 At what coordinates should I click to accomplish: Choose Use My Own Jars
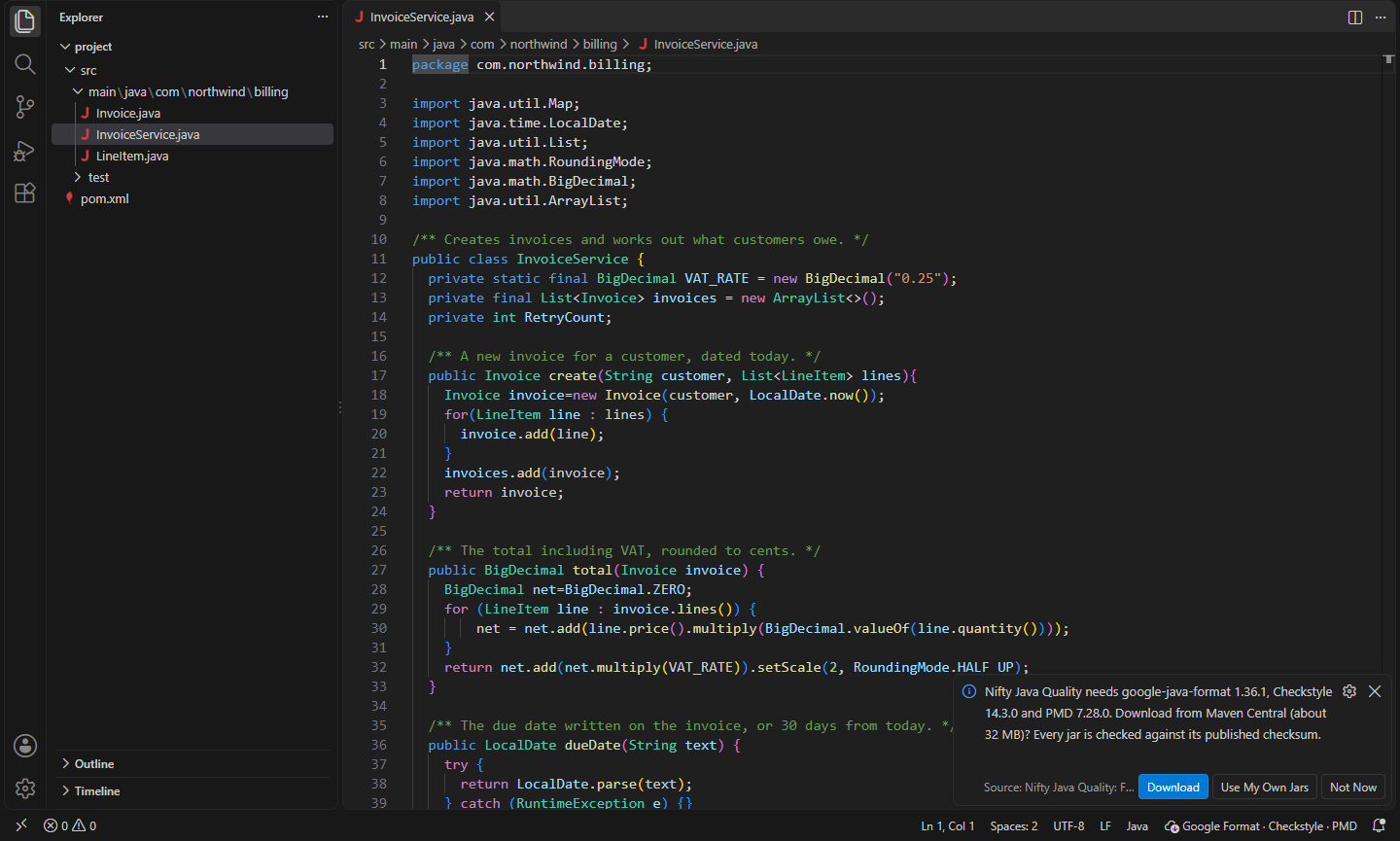click(x=1265, y=788)
